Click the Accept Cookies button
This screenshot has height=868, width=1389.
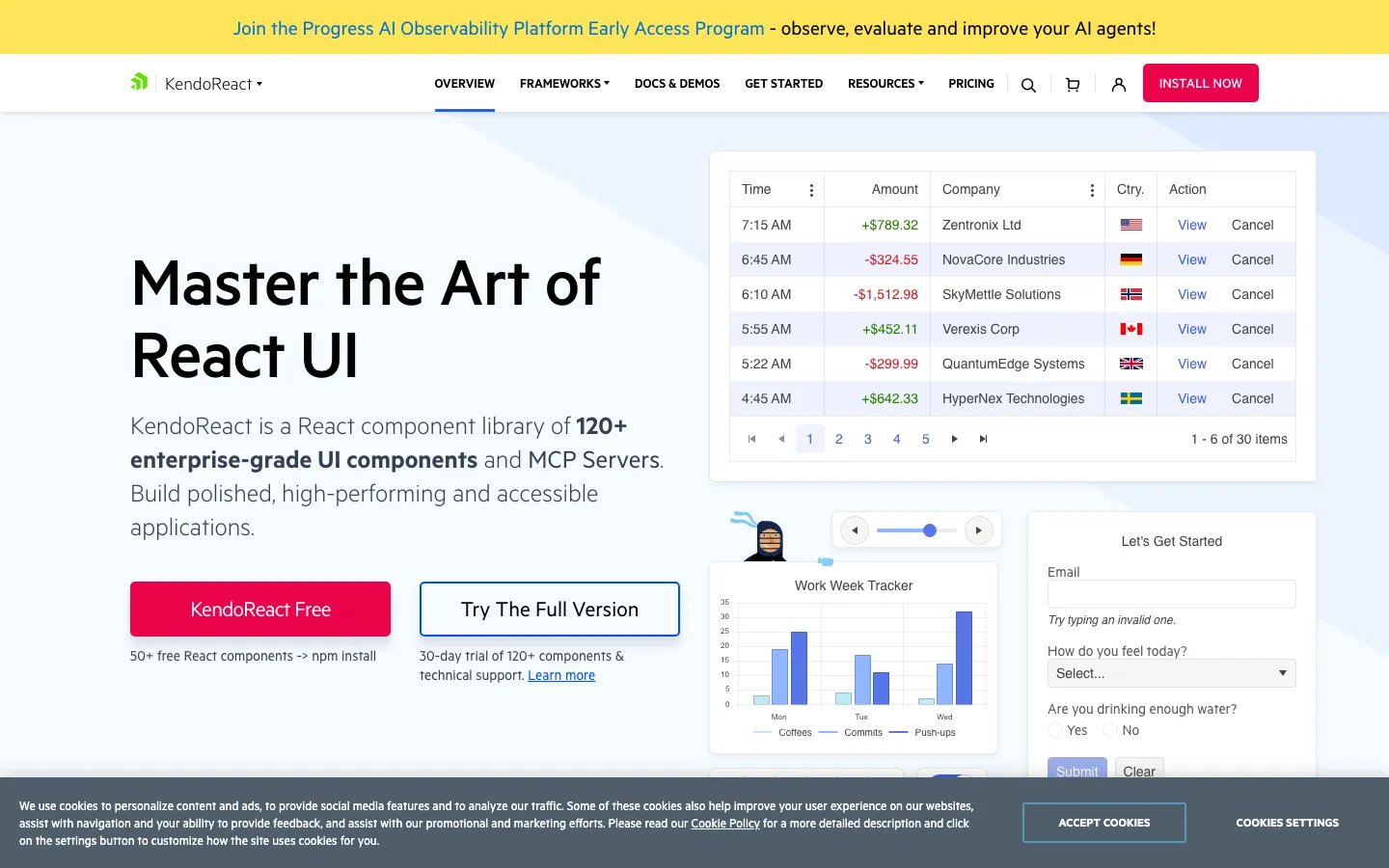1104,823
